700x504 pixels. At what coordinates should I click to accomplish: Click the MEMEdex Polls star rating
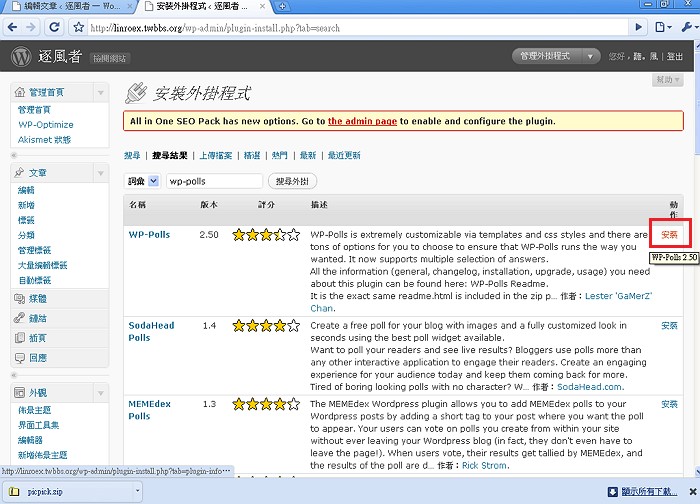pos(266,404)
